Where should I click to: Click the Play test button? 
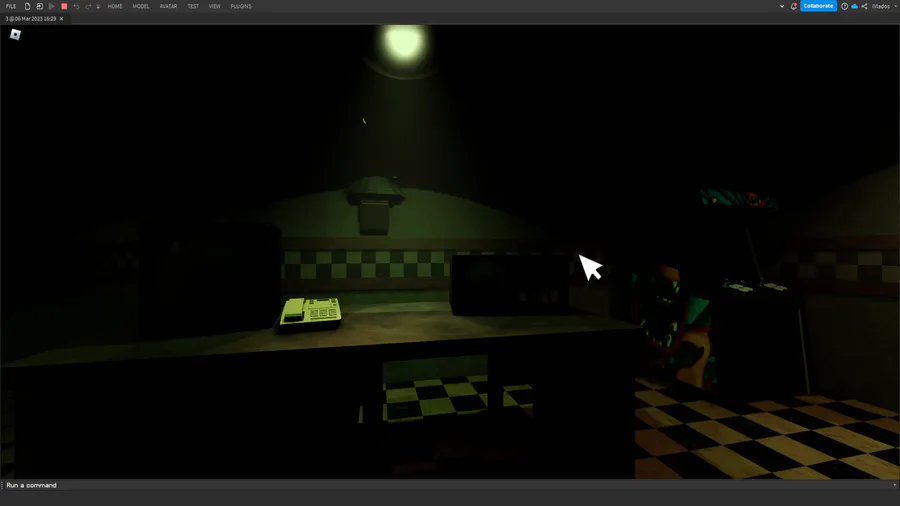52,6
